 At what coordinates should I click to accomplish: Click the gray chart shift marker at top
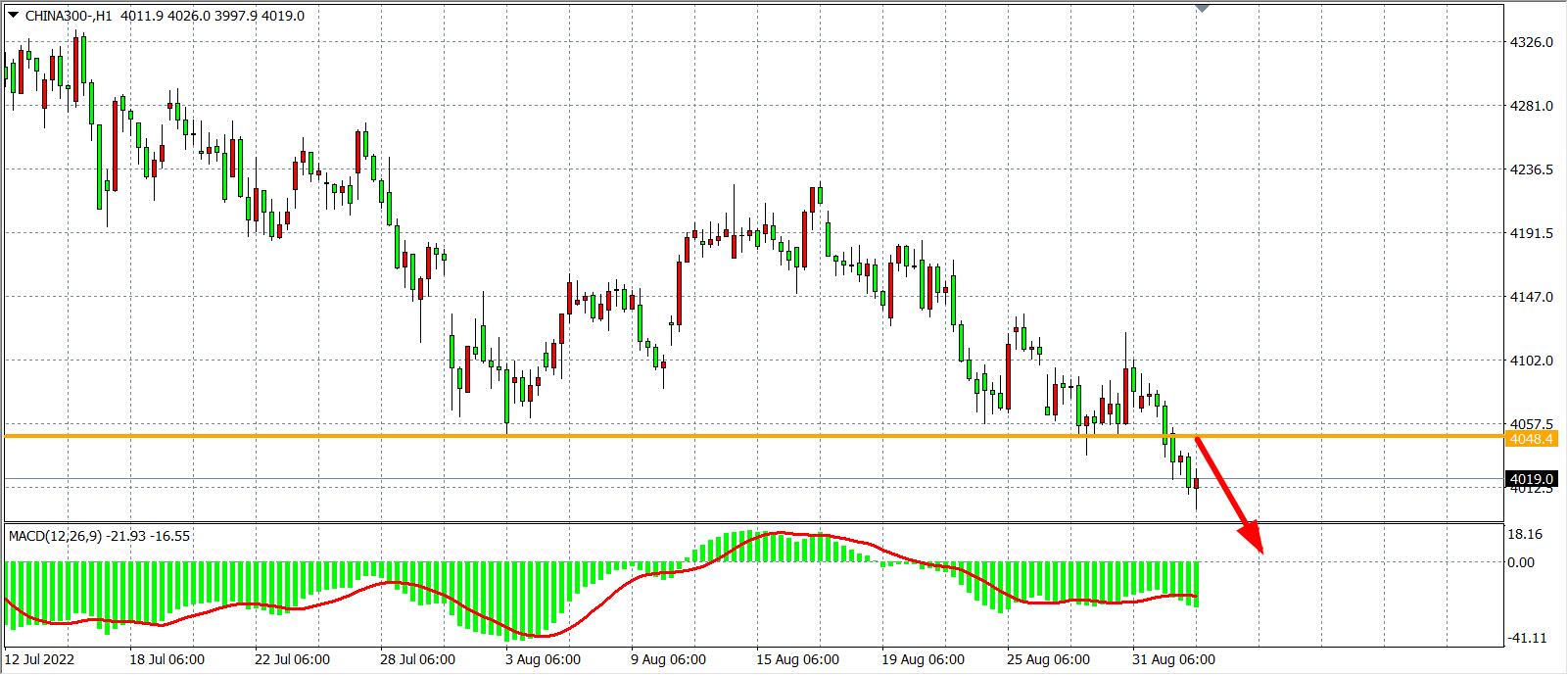[x=1203, y=8]
